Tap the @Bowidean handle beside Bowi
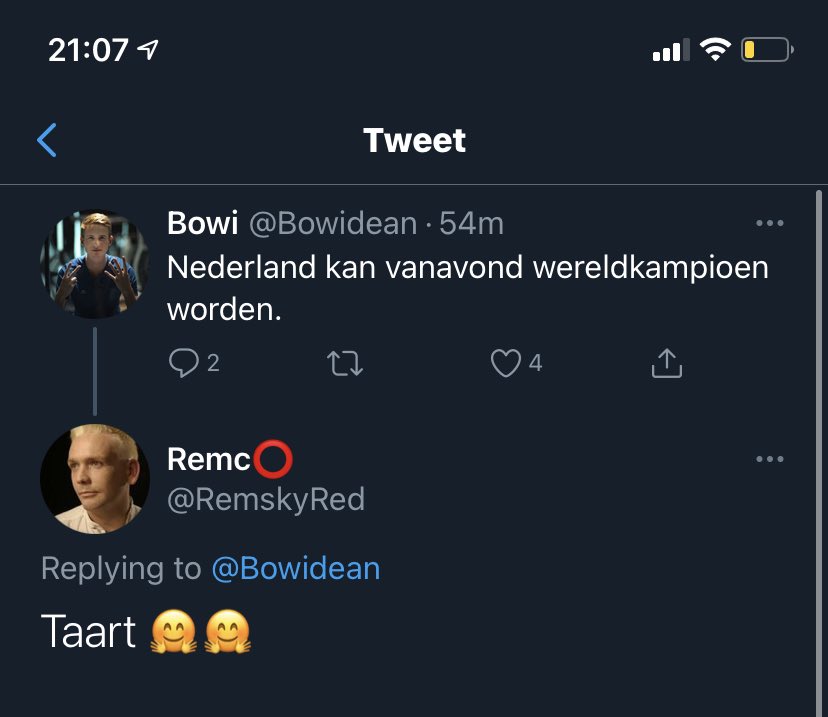Image resolution: width=828 pixels, height=717 pixels. click(x=332, y=223)
